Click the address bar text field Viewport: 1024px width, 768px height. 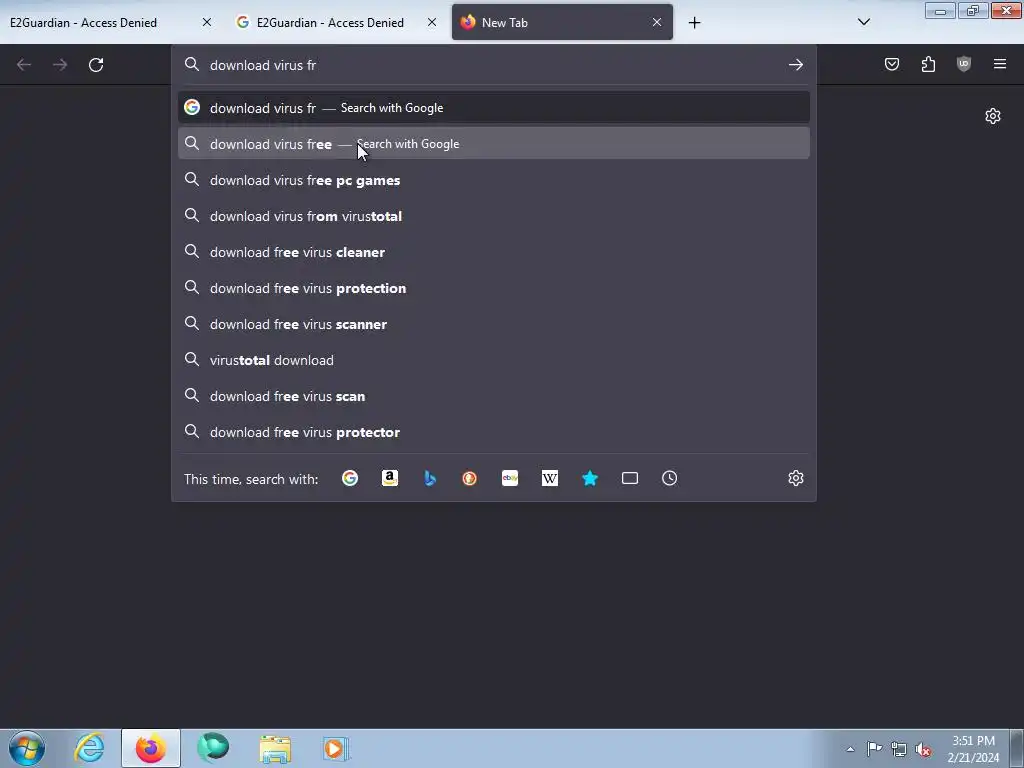tap(493, 65)
